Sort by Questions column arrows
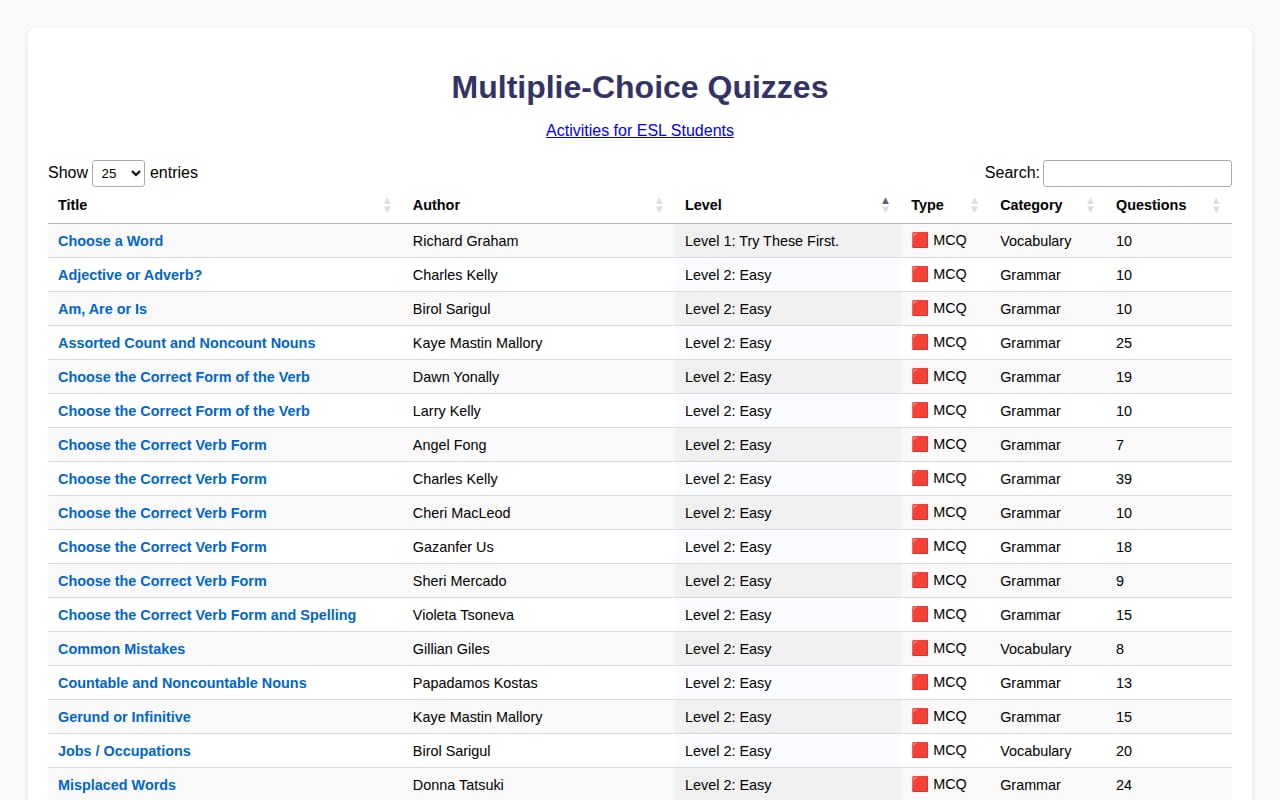 [1216, 205]
